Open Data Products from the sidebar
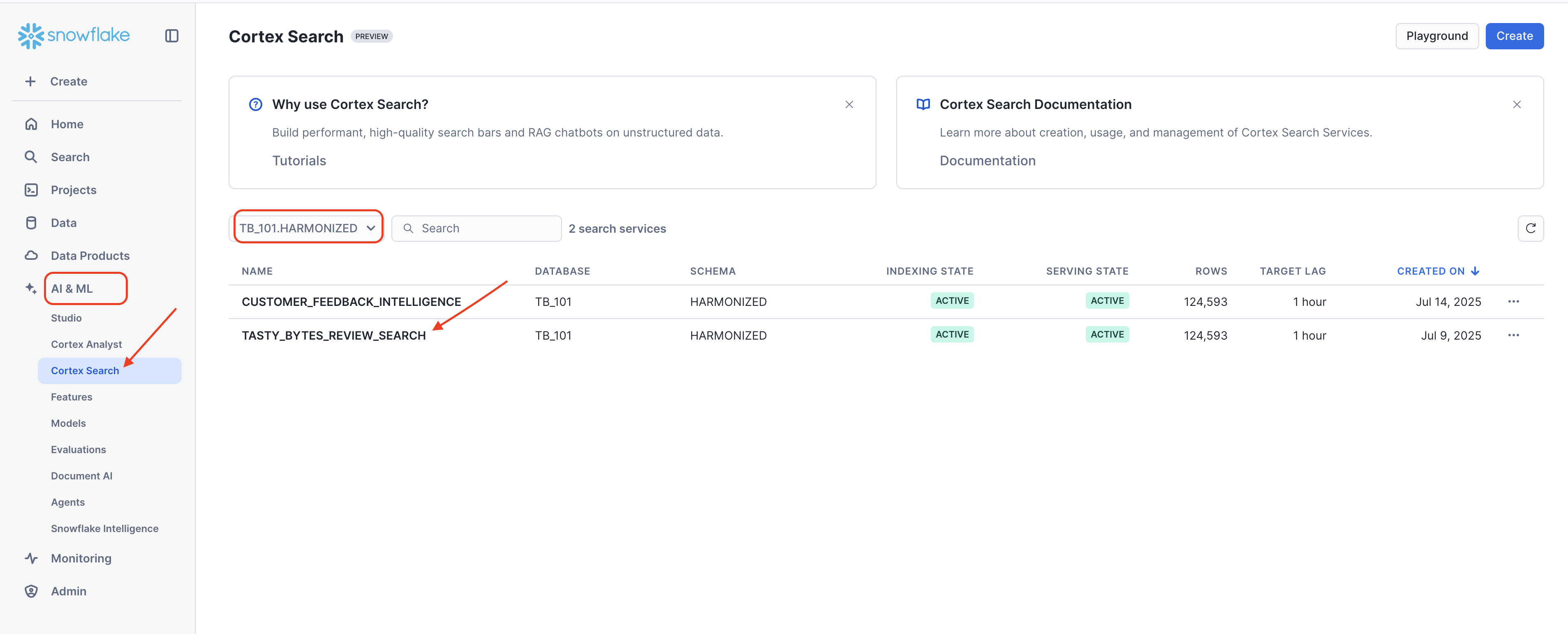Screen dimensions: 1568x634 pos(90,255)
